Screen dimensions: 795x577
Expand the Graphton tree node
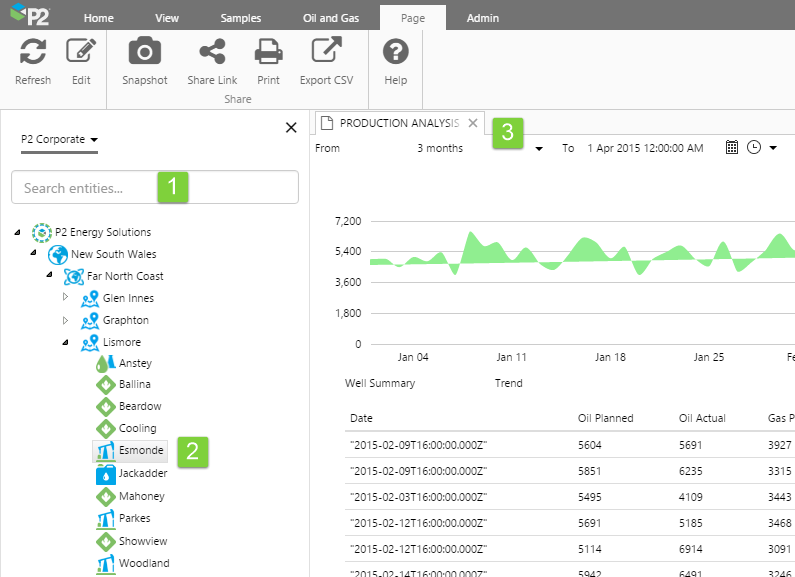67,320
